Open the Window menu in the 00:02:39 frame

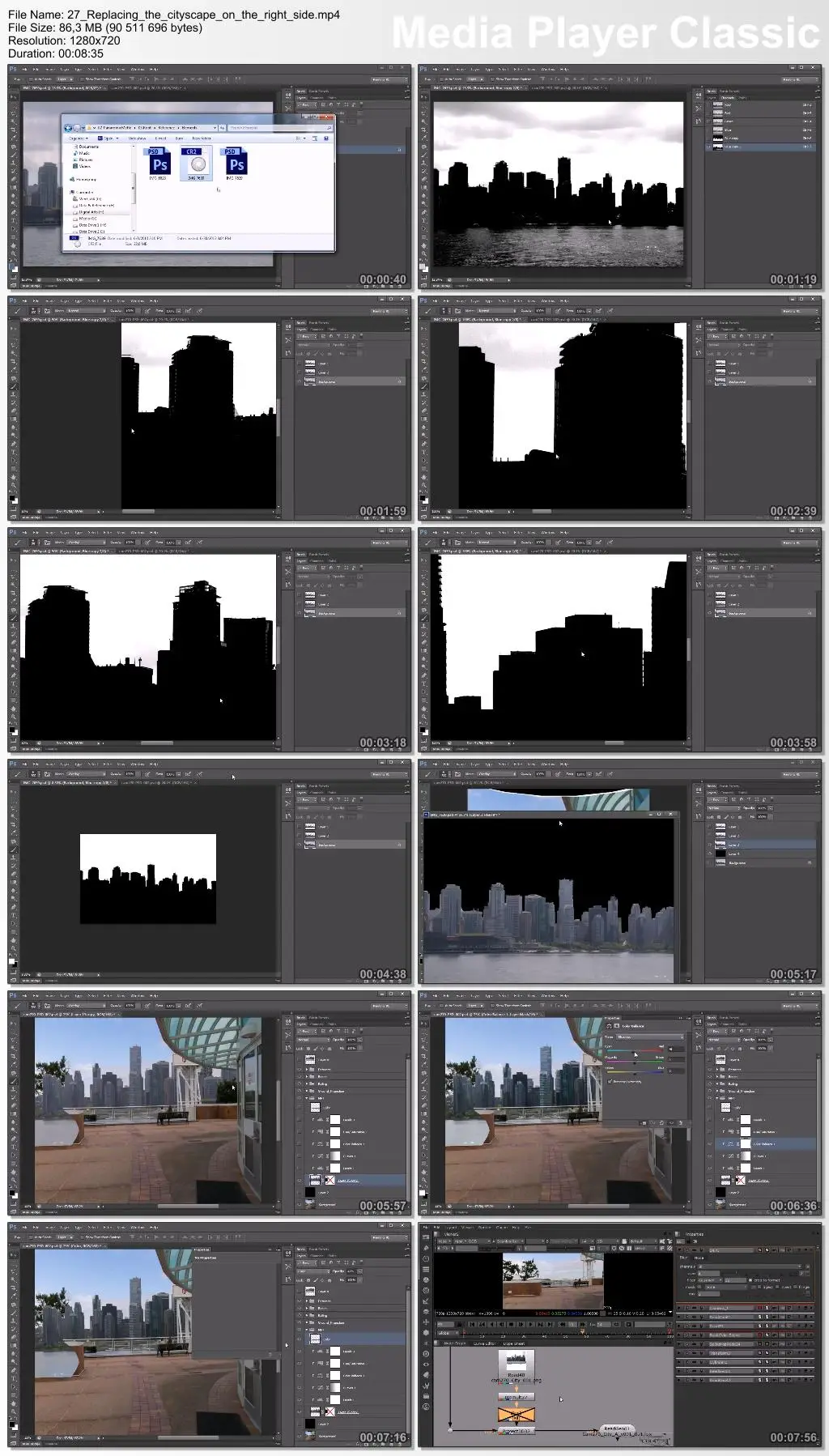(547, 301)
